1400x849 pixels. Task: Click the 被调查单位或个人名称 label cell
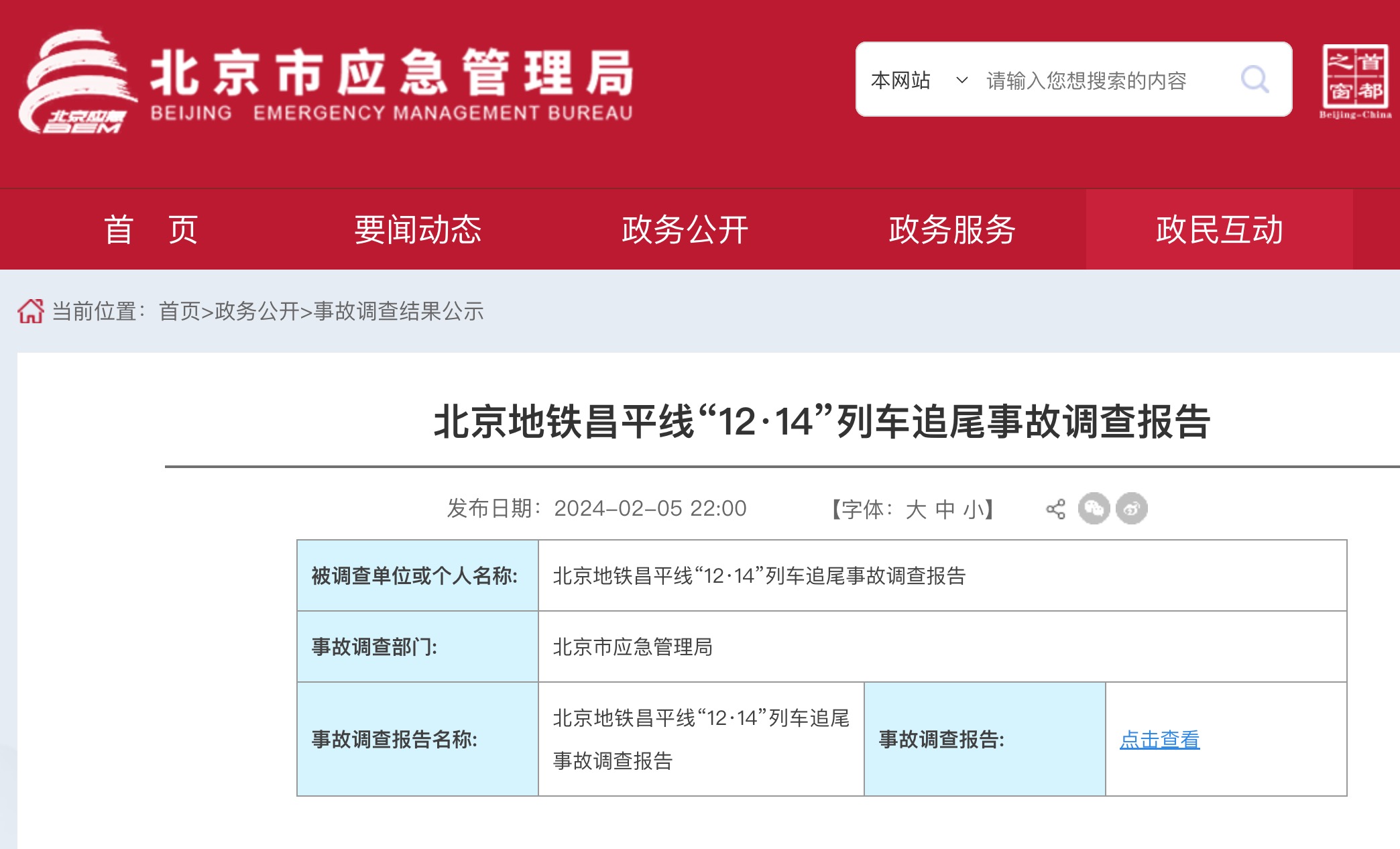point(417,575)
